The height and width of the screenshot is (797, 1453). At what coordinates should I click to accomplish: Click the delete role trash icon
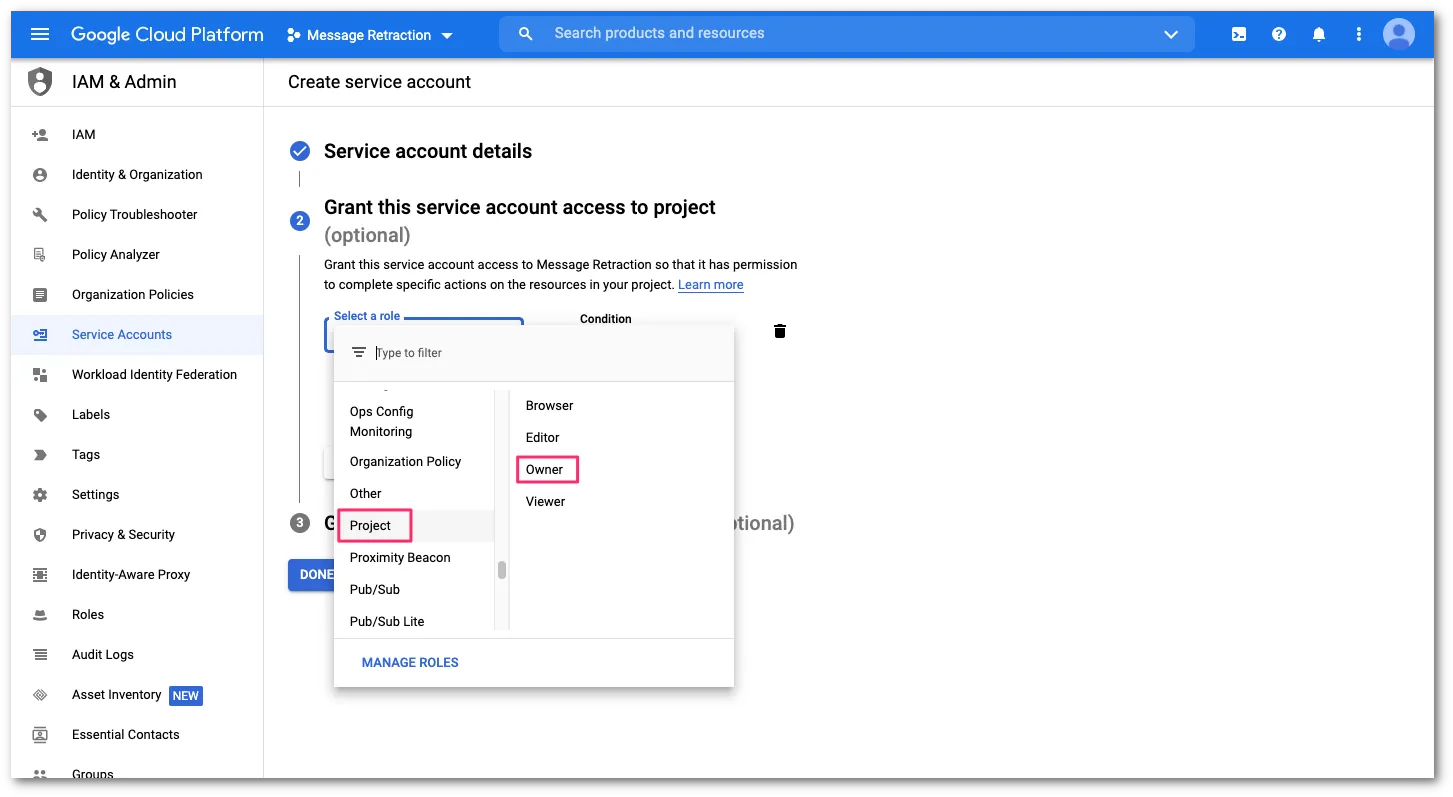click(779, 330)
